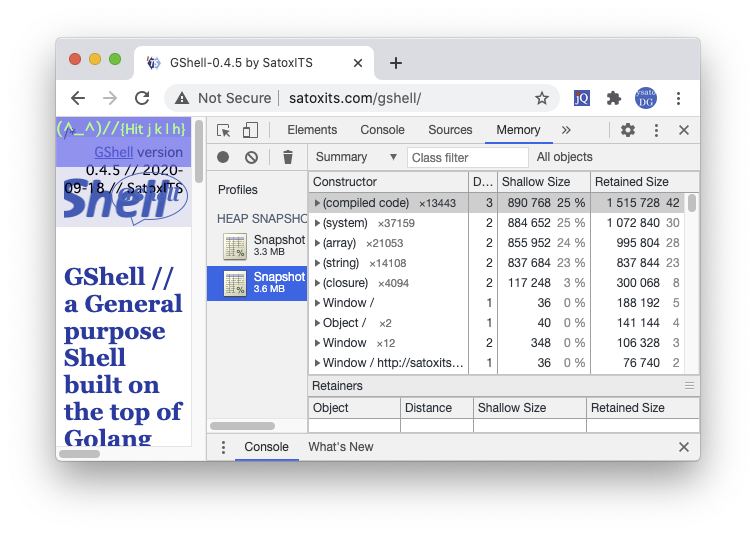This screenshot has height=535, width=756.
Task: Click the inspect element picker icon
Action: coord(224,130)
